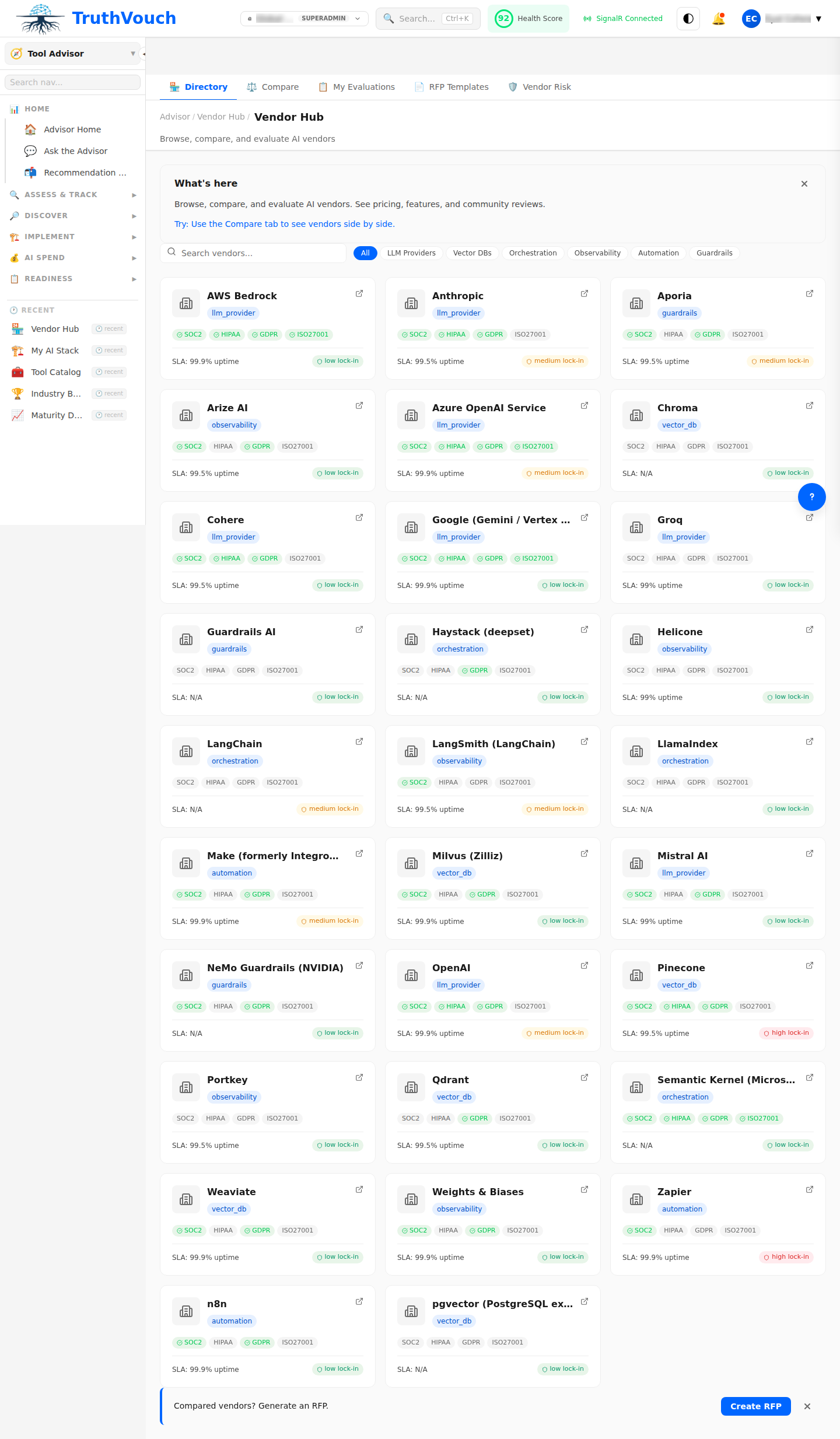The height and width of the screenshot is (1439, 840).
Task: Switch to the Vendor Risk tab
Action: pyautogui.click(x=540, y=87)
